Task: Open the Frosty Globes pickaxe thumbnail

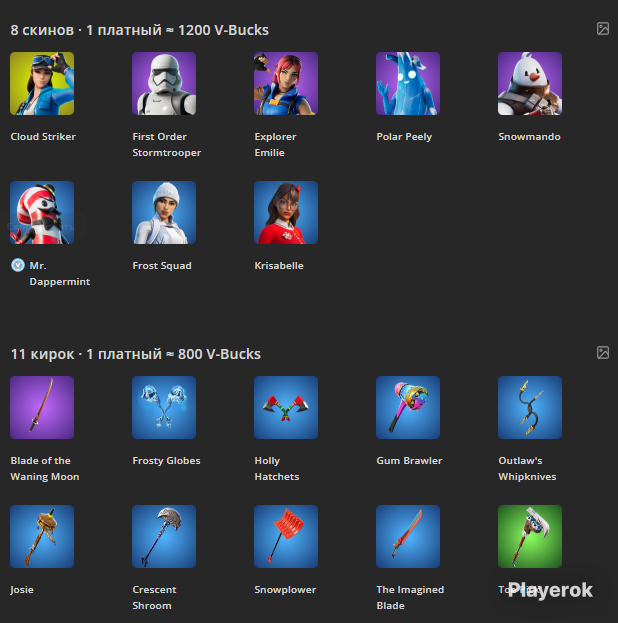Action: click(164, 408)
